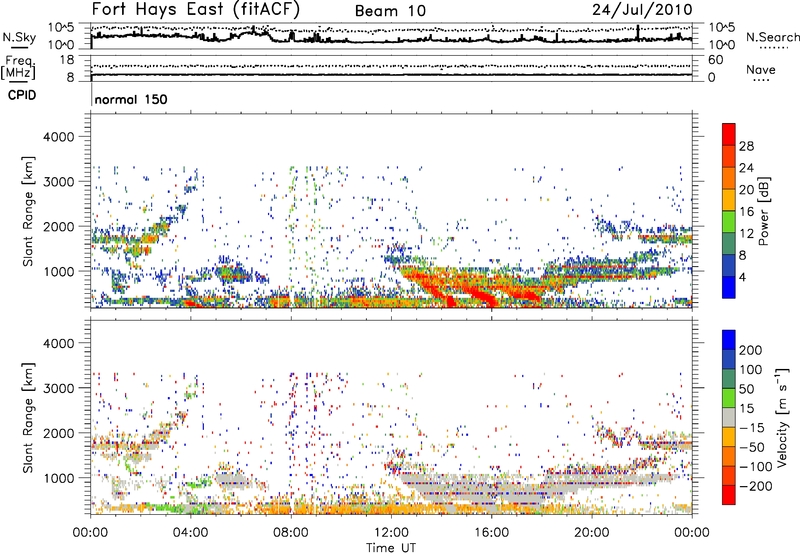Click the date '24/Jul/2010'

642,10
